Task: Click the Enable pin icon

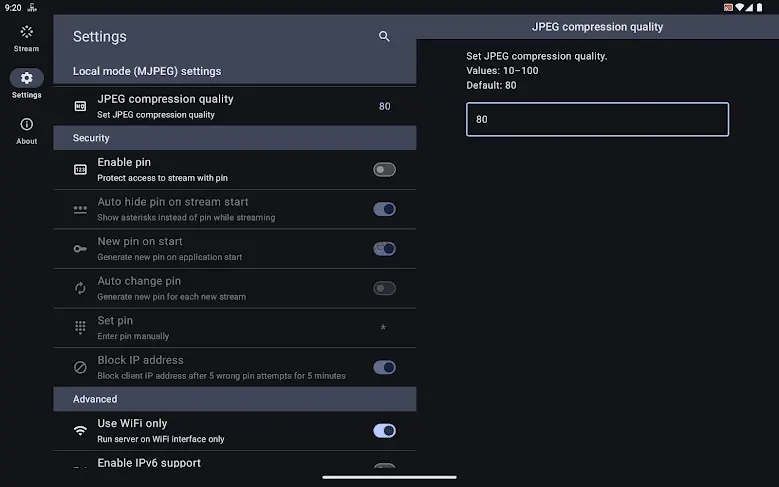Action: 80,170
